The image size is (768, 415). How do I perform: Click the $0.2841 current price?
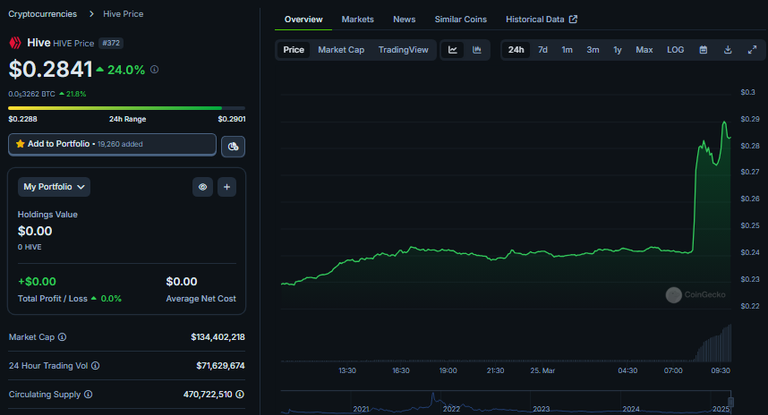click(50, 69)
